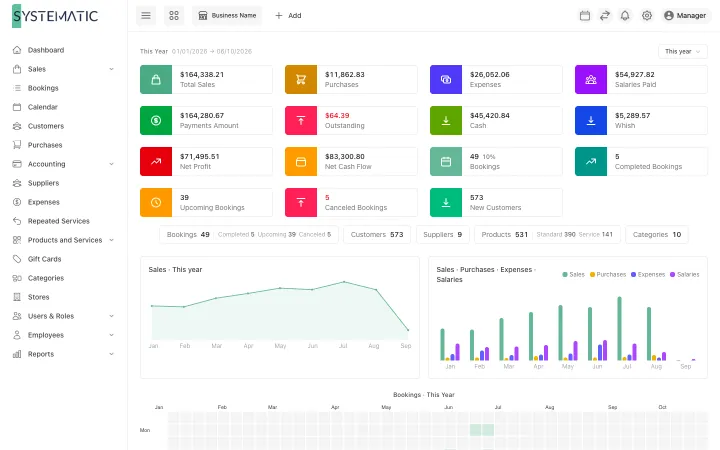
Task: Click the Bookings 49 summary chip
Action: click(249, 235)
